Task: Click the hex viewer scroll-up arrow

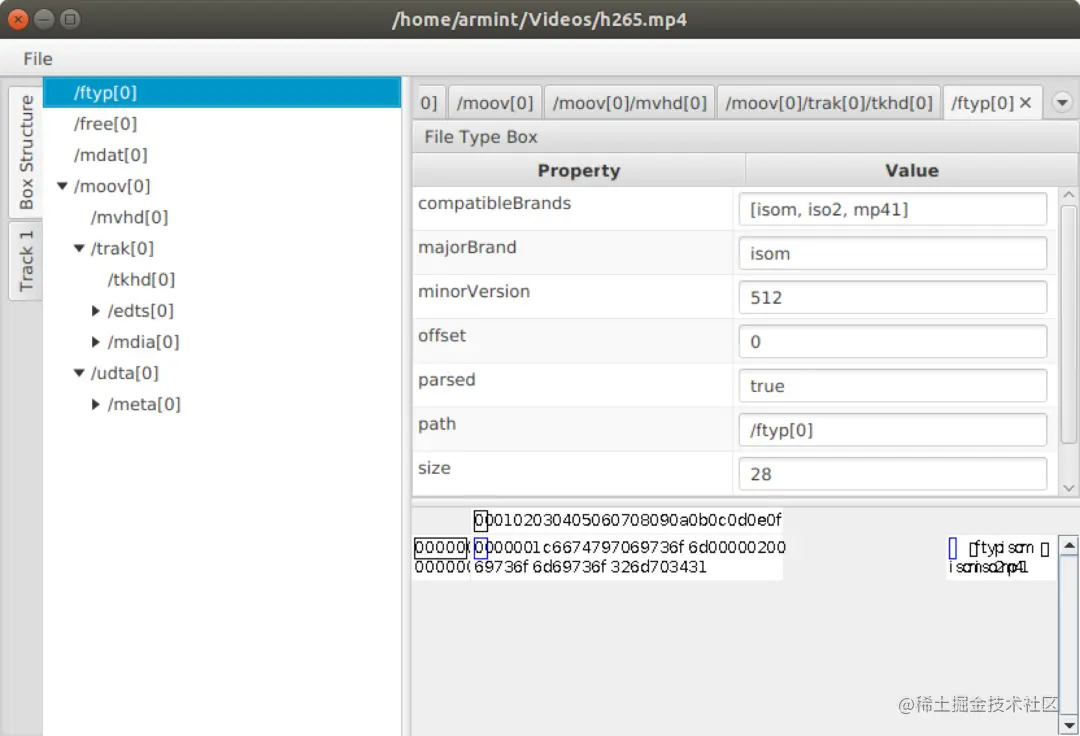Action: coord(1068,546)
